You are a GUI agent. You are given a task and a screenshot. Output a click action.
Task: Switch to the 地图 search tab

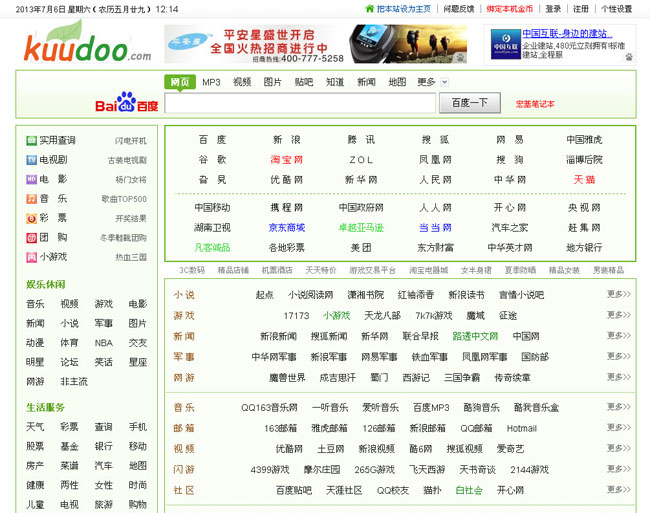[x=397, y=82]
